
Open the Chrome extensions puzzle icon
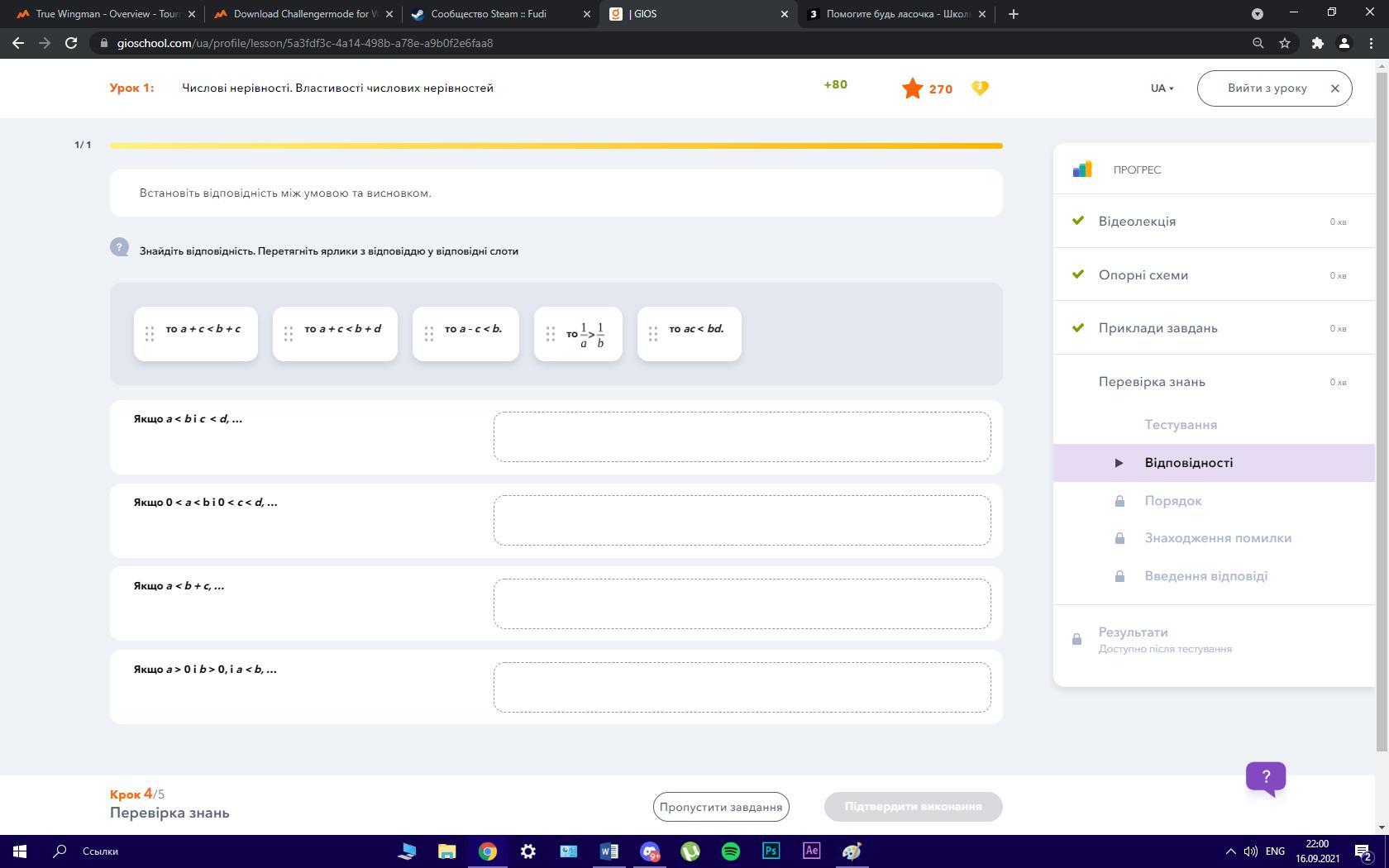(1318, 43)
